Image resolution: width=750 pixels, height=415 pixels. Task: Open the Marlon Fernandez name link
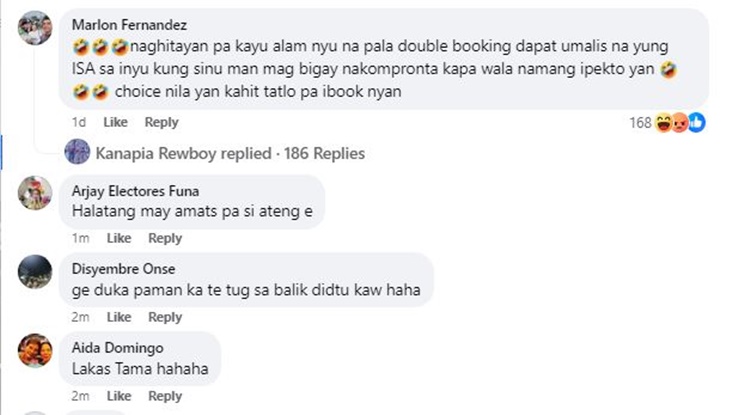pos(129,25)
